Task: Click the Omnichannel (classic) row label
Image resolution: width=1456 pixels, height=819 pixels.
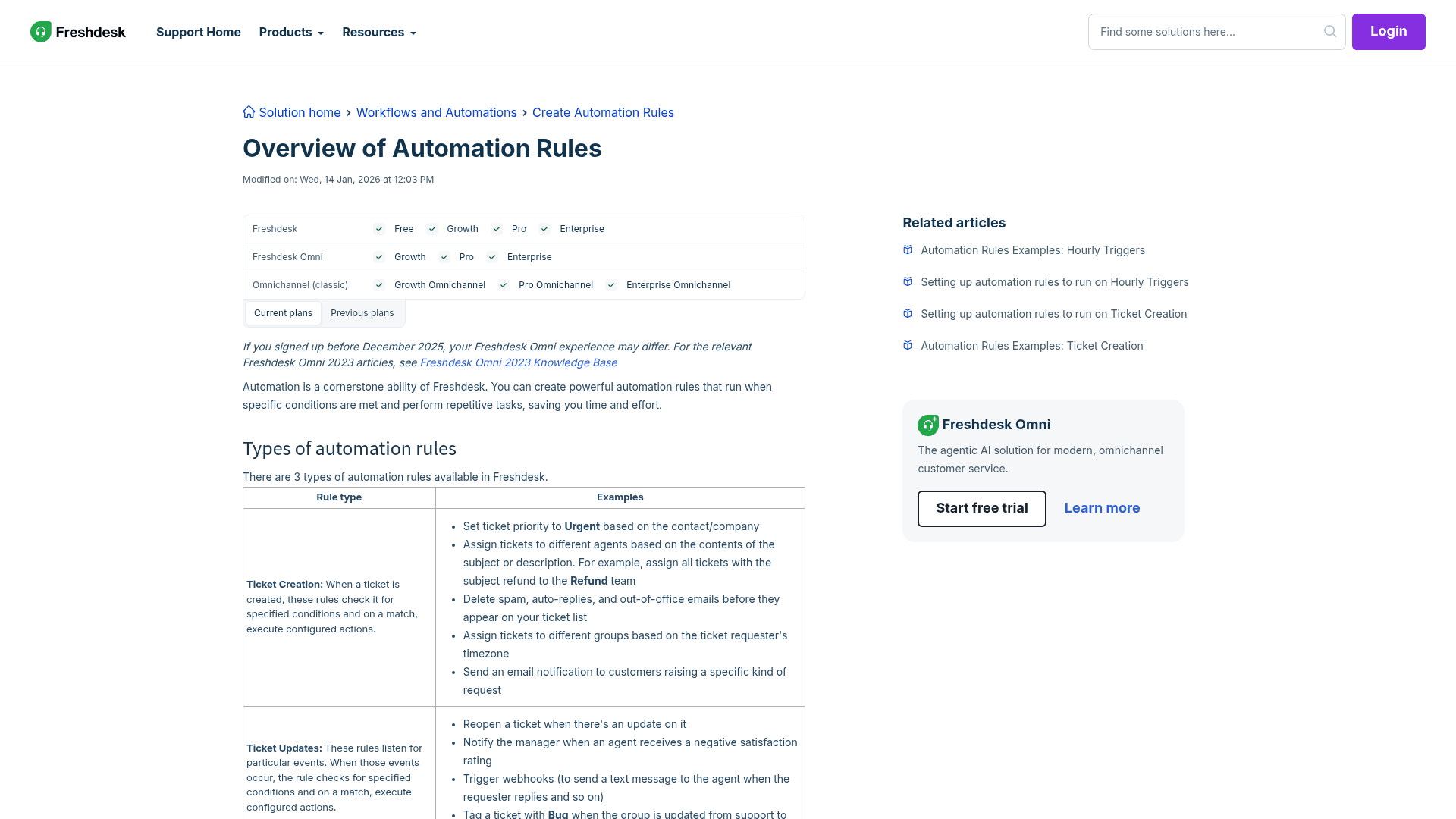Action: [300, 285]
